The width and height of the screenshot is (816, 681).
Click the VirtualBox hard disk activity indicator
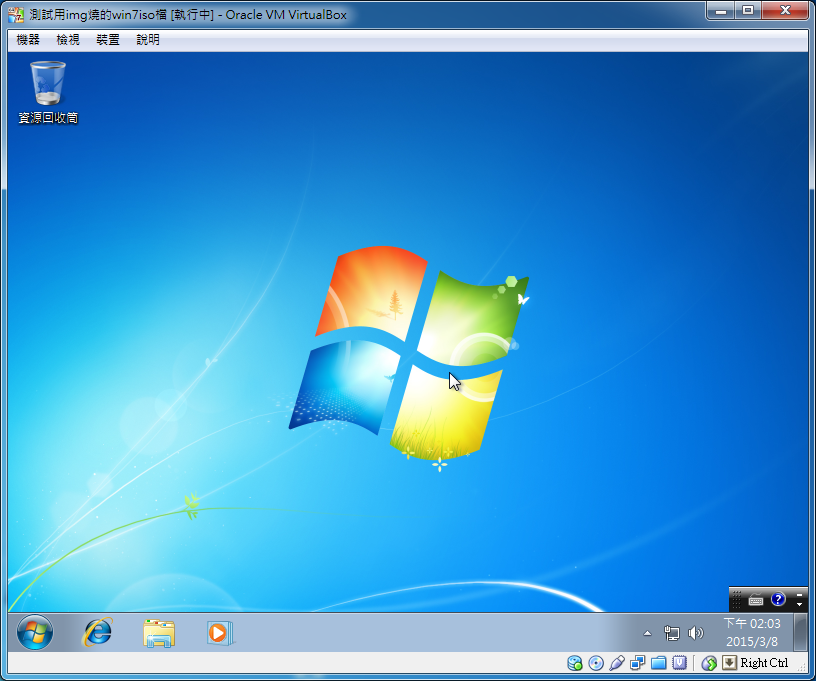click(575, 663)
